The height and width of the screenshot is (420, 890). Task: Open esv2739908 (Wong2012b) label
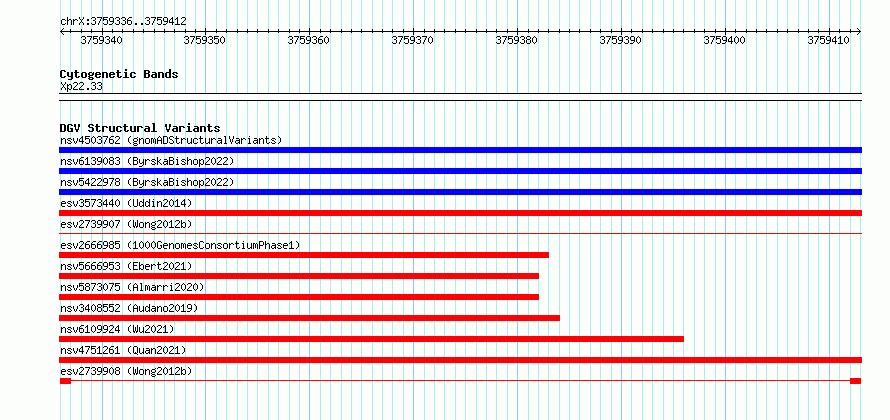(126, 371)
